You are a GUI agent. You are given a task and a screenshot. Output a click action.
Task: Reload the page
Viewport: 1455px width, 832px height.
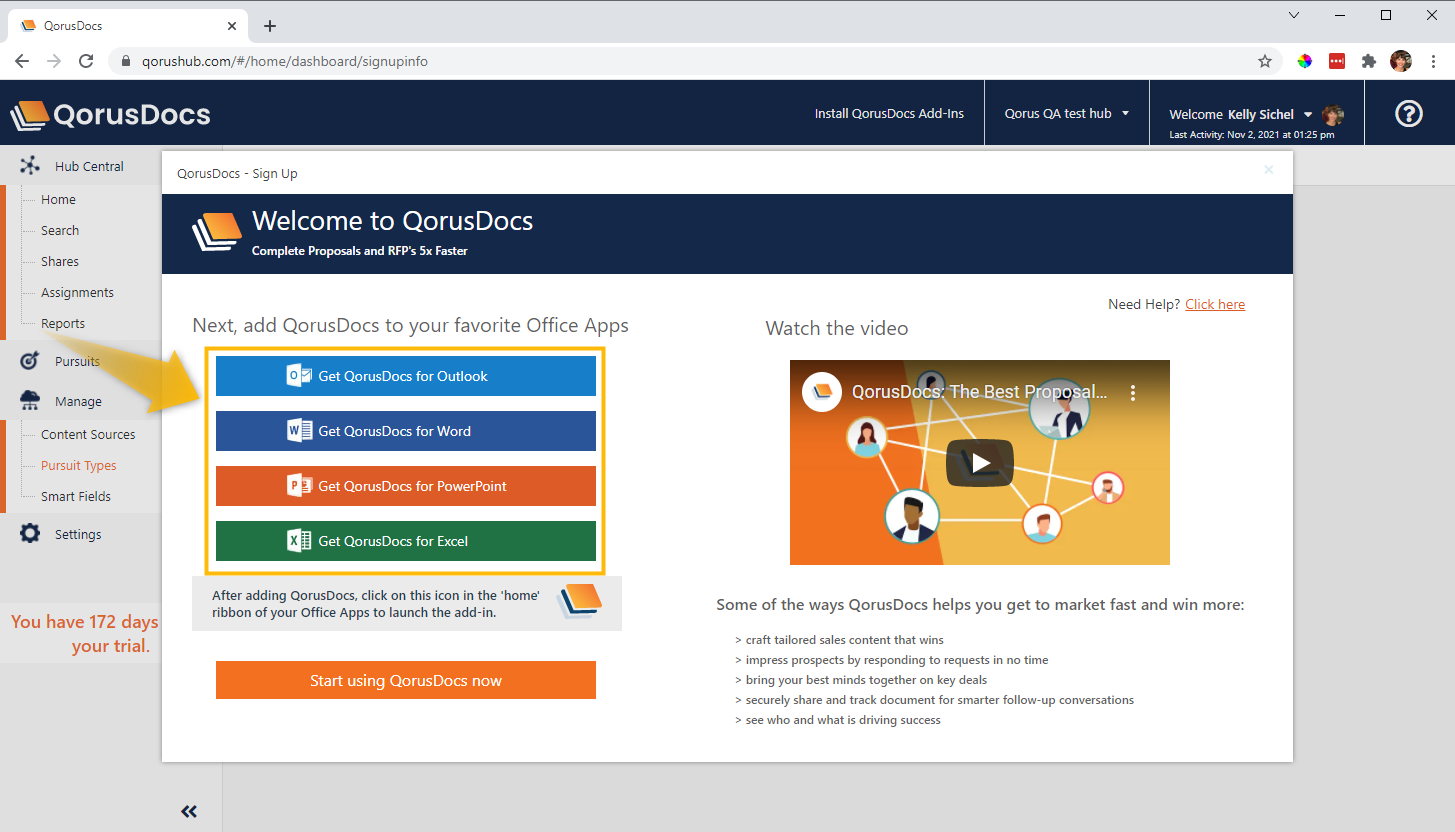pyautogui.click(x=87, y=61)
